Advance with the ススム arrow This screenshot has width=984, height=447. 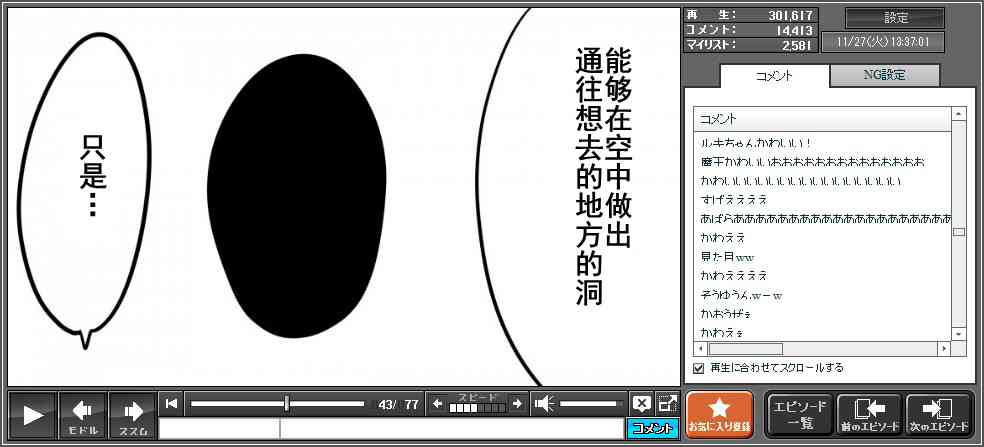133,415
